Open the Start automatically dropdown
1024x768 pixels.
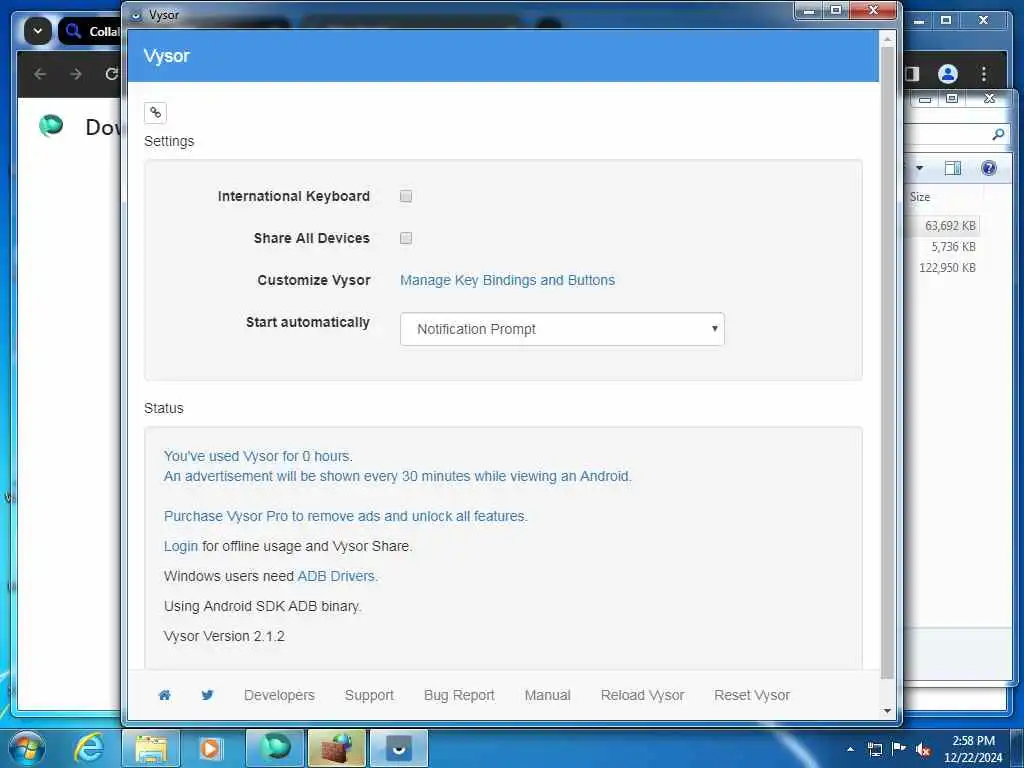(562, 329)
